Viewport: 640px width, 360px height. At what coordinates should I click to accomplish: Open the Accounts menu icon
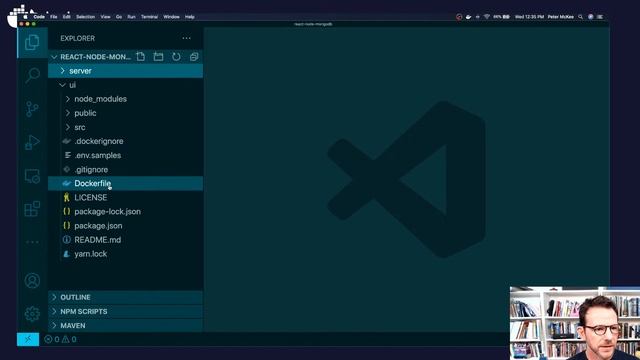pyautogui.click(x=32, y=281)
